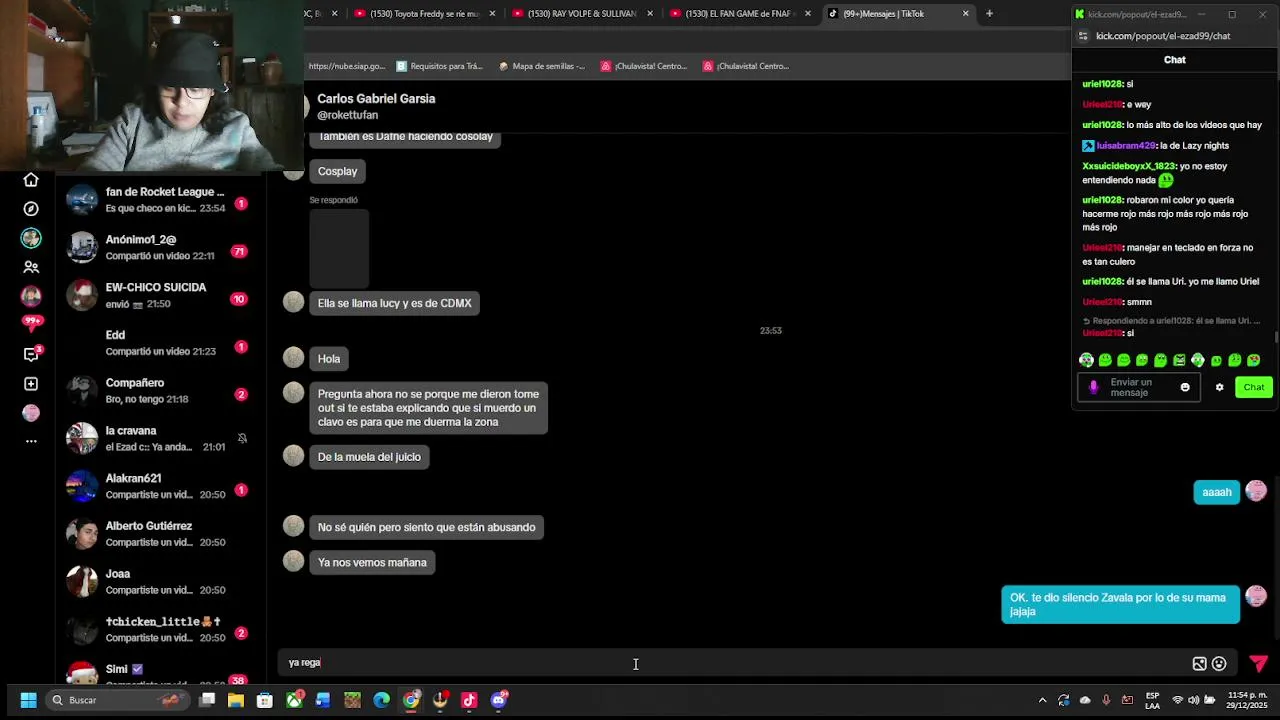
Task: Click the upload plus icon in sidebar
Action: pyautogui.click(x=31, y=384)
